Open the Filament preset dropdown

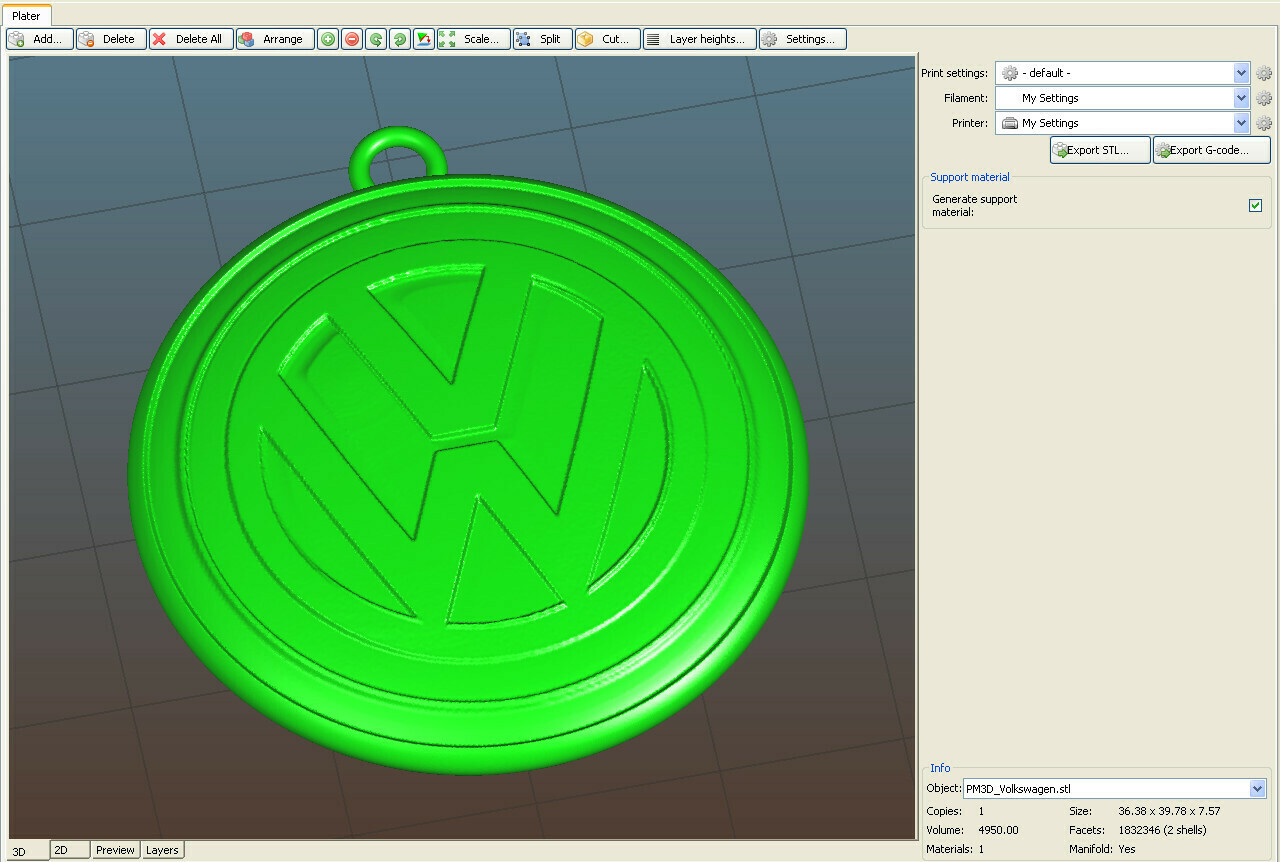tap(1241, 98)
